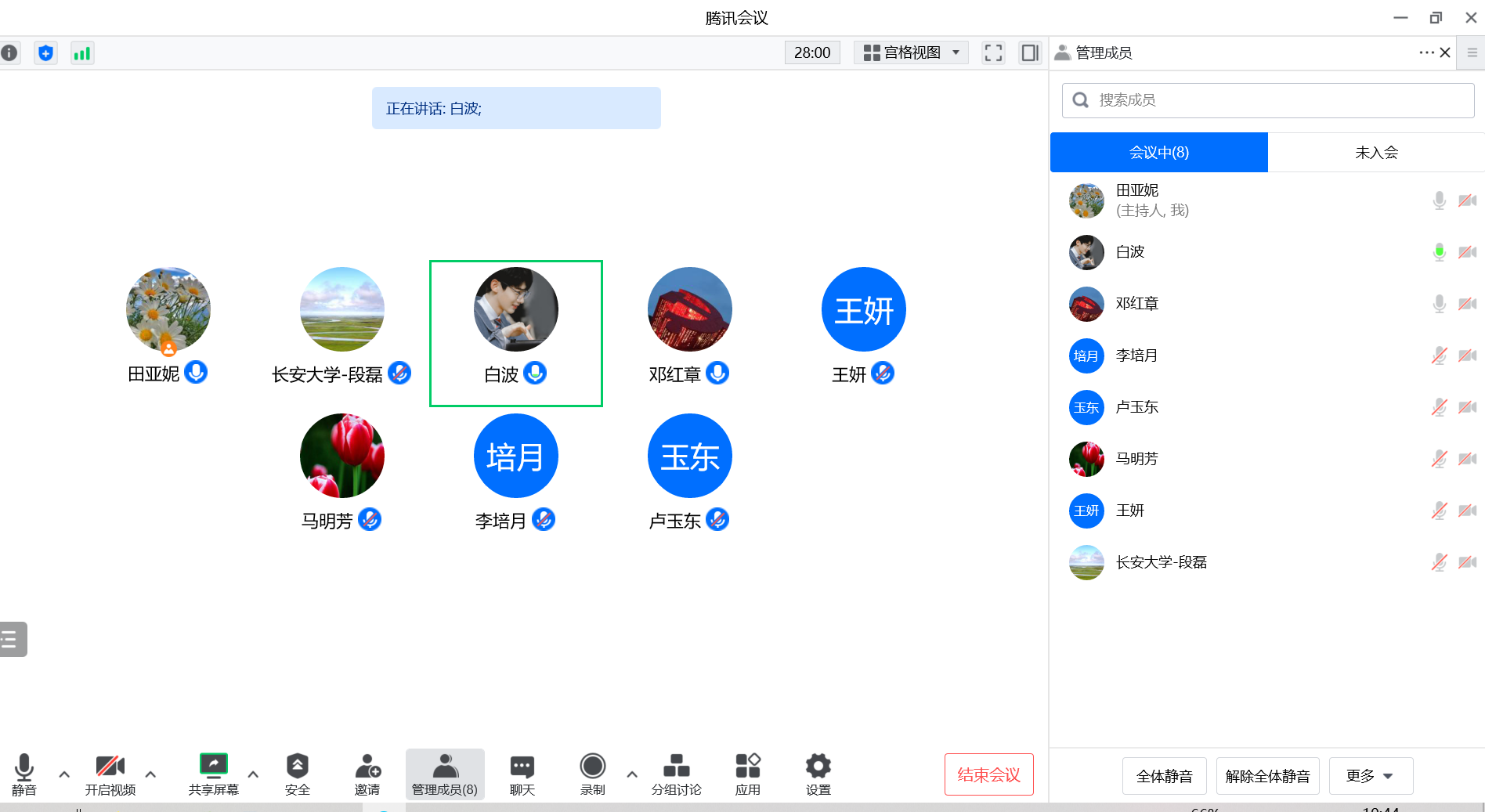This screenshot has width=1485, height=812.
Task: Switch to the 未入会 tab
Action: click(1376, 153)
